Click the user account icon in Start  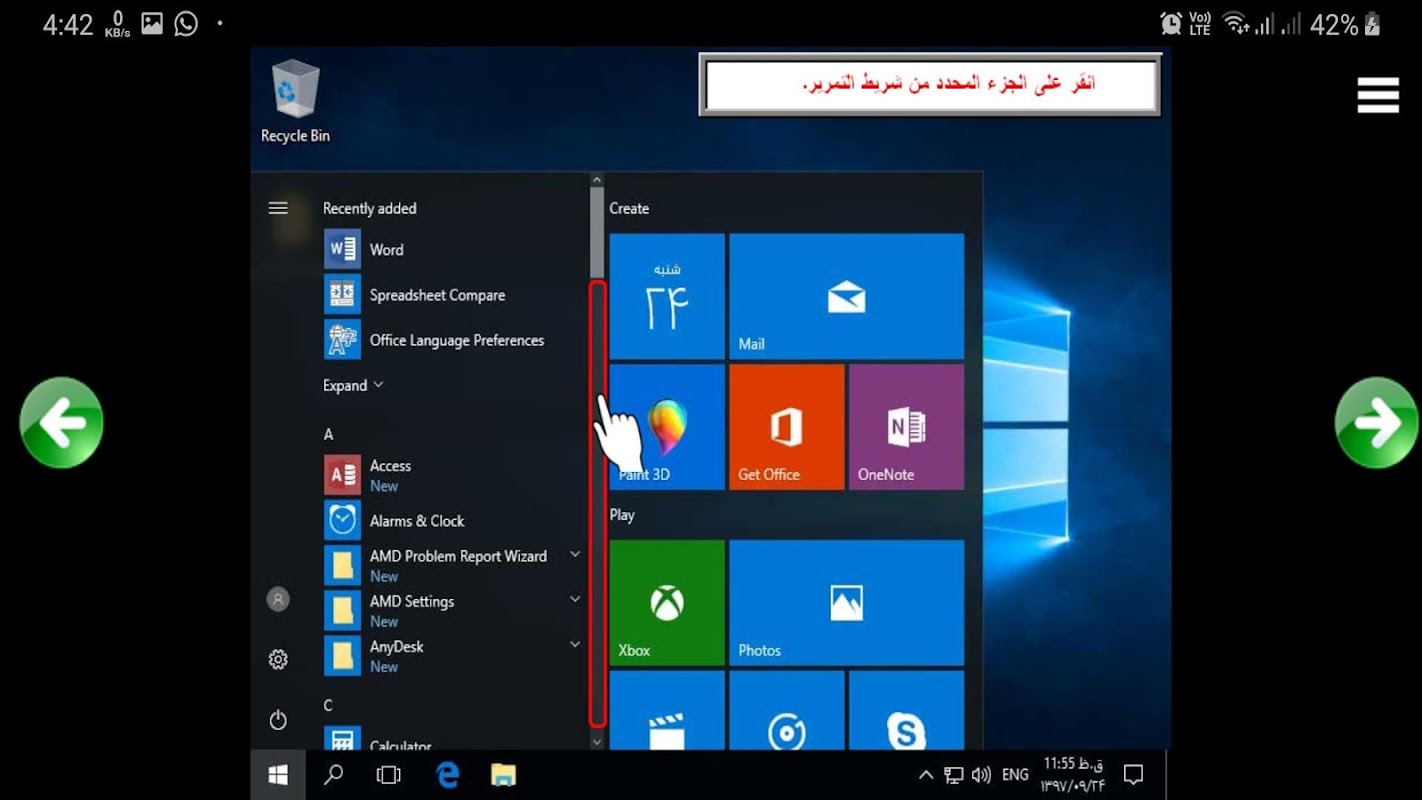(x=278, y=599)
